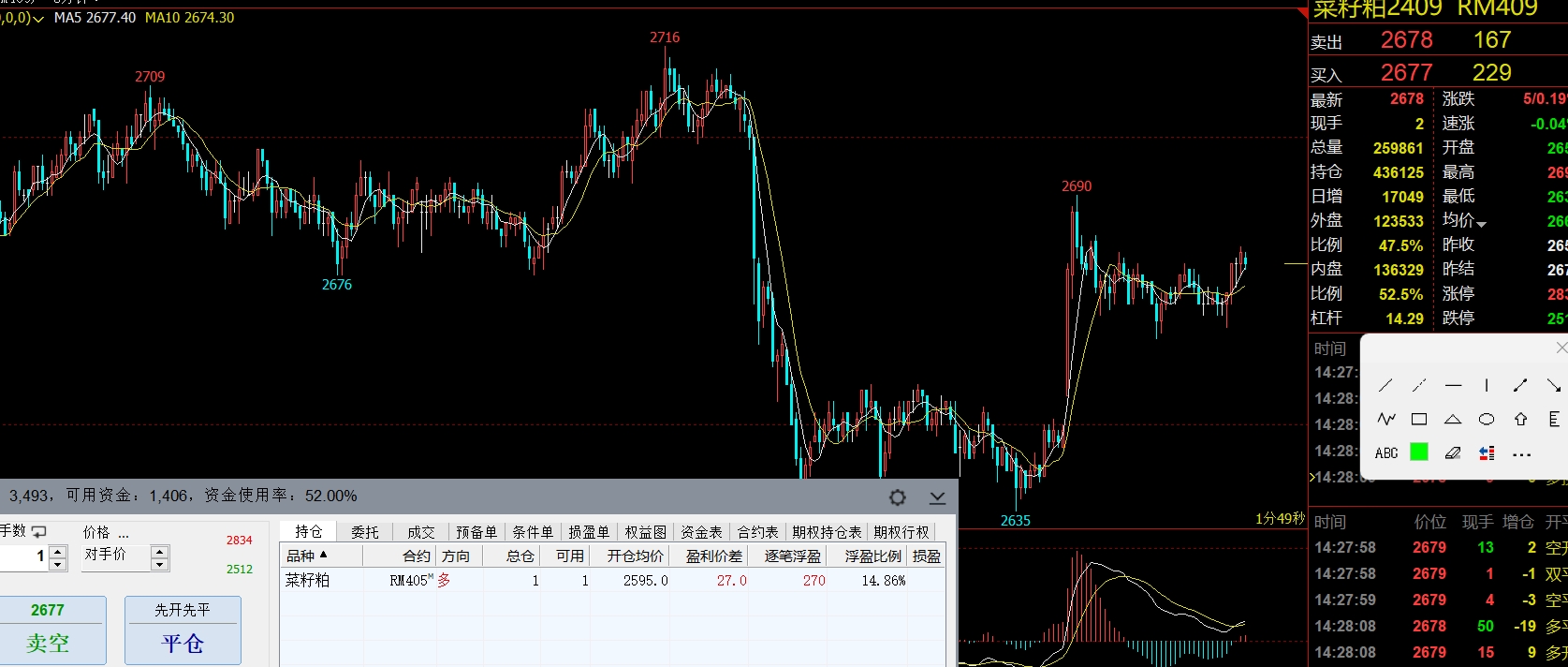The height and width of the screenshot is (667, 1568).
Task: Increase lot quantity with up stepper
Action: click(58, 552)
